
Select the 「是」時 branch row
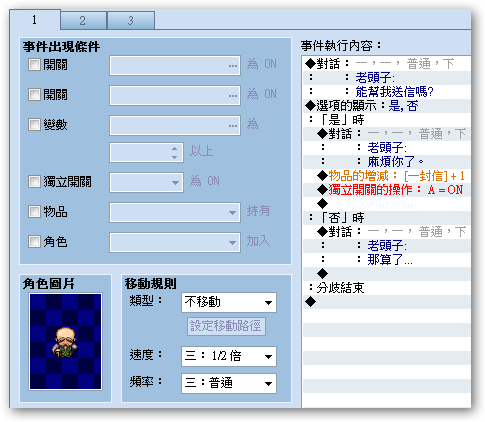tap(387, 120)
